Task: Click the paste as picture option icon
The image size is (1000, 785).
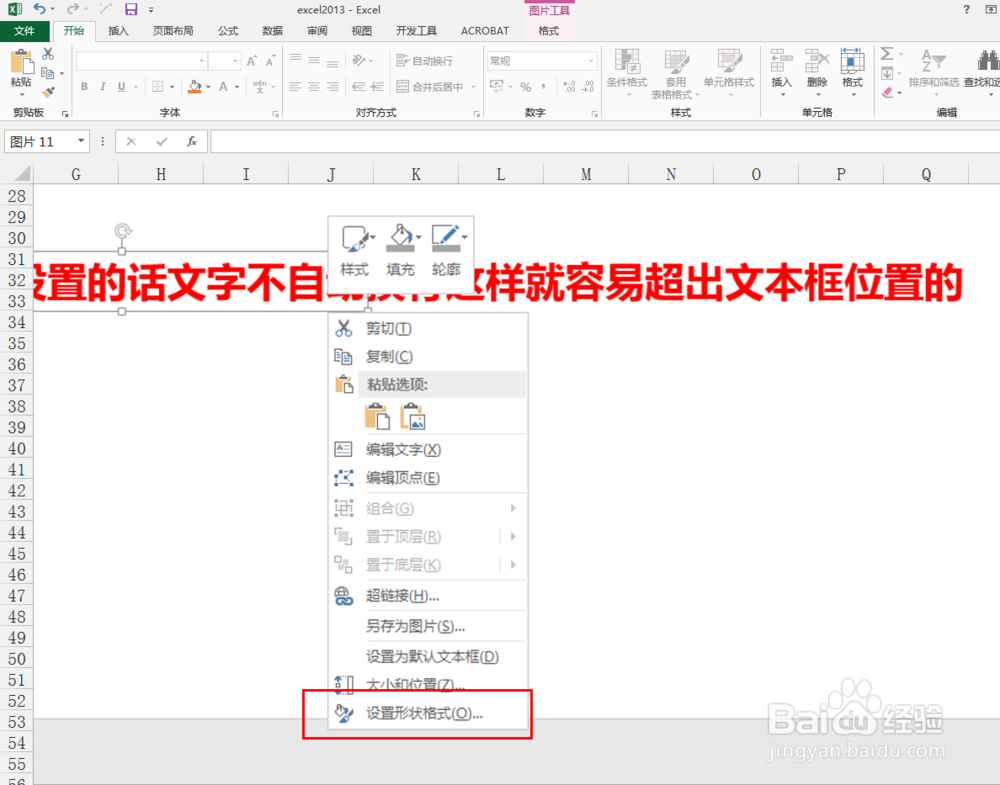Action: 413,416
